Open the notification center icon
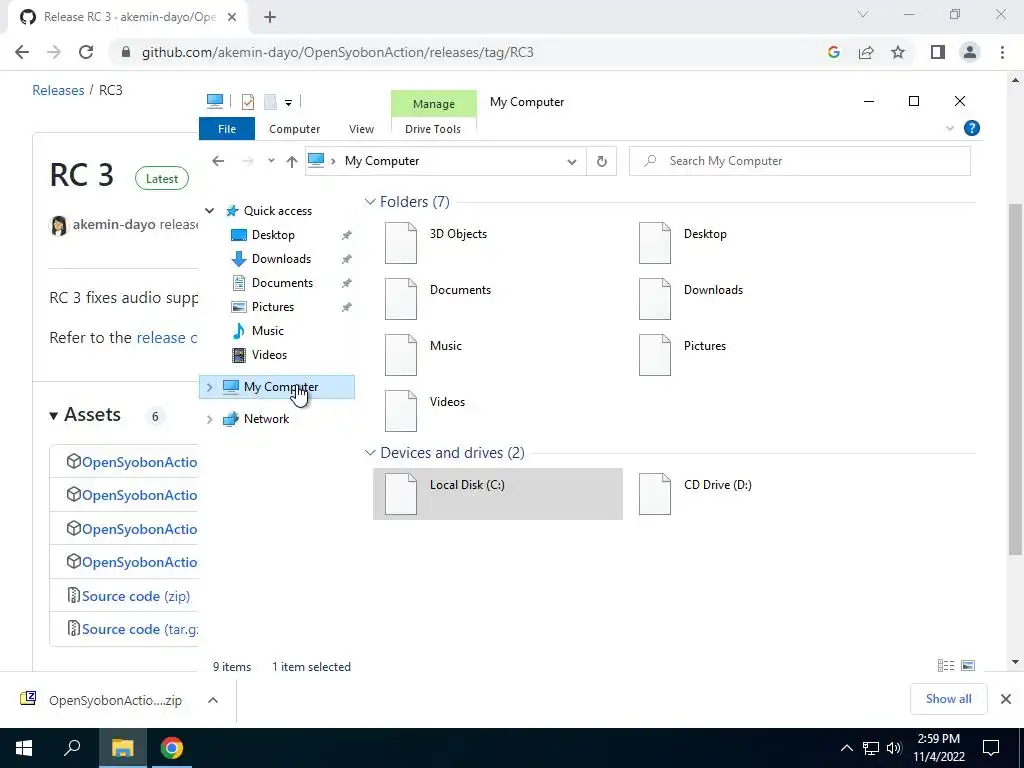The image size is (1024, 768). point(991,748)
